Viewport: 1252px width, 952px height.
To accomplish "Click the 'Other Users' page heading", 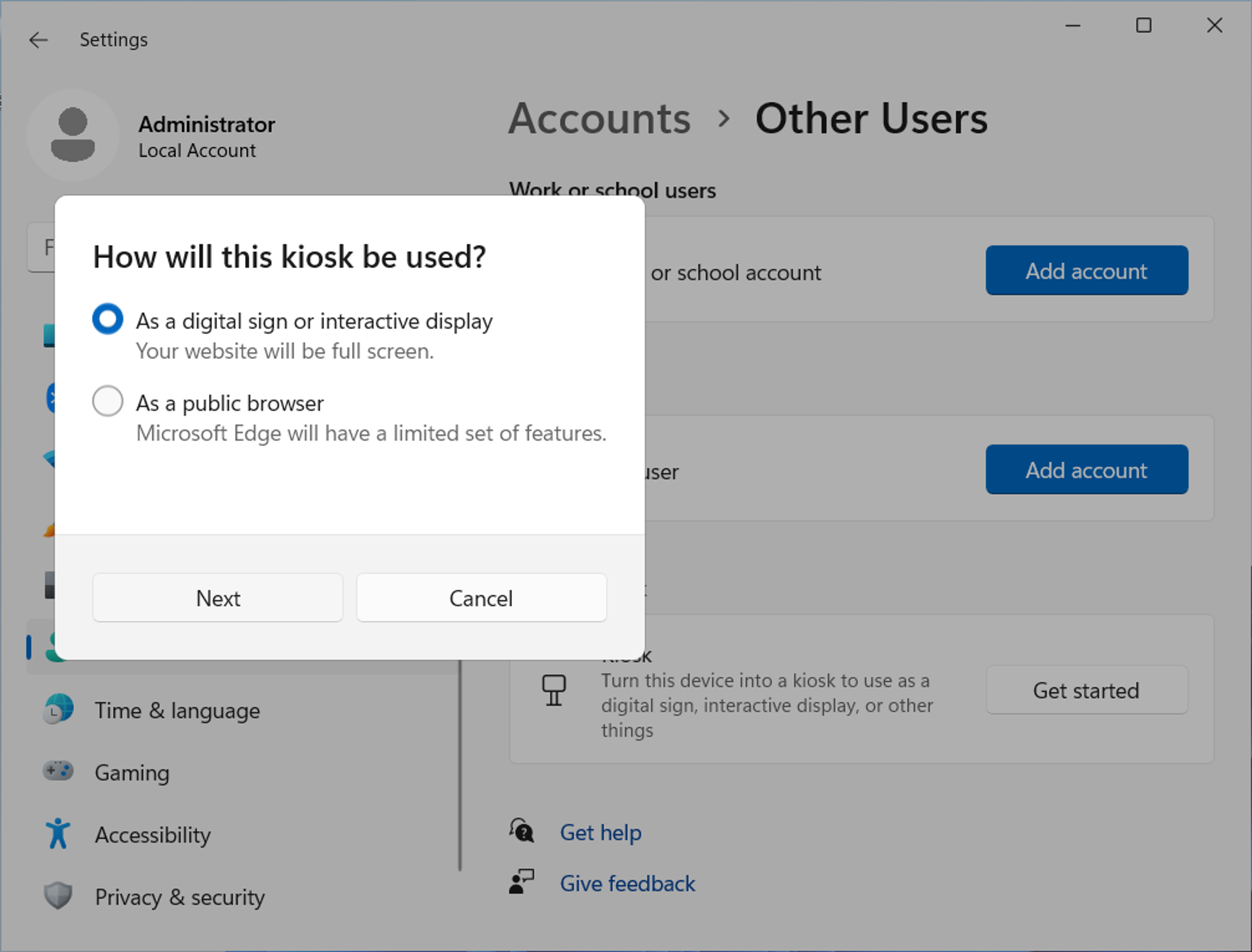I will pyautogui.click(x=871, y=118).
